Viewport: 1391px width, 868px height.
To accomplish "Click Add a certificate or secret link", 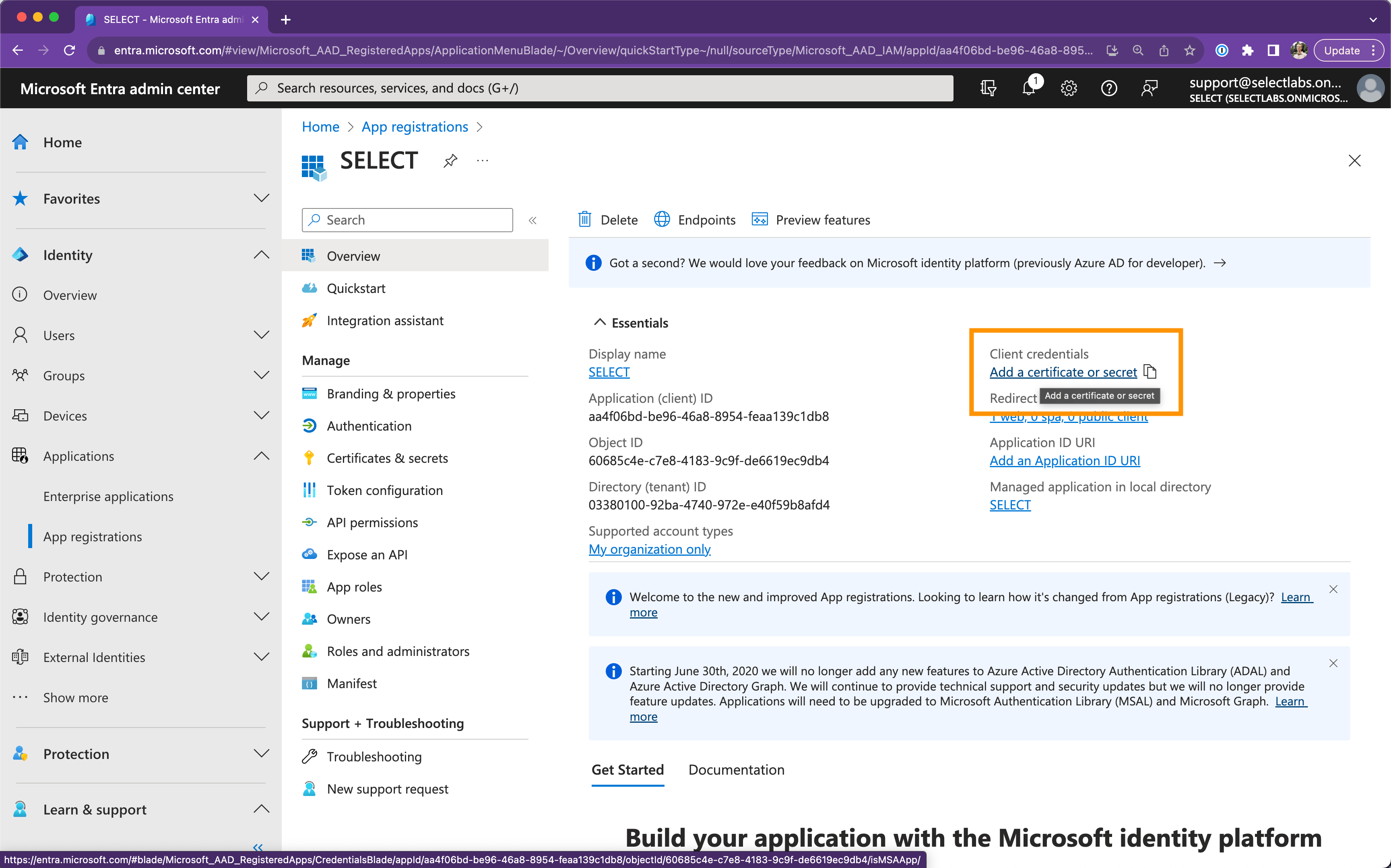I will 1063,372.
